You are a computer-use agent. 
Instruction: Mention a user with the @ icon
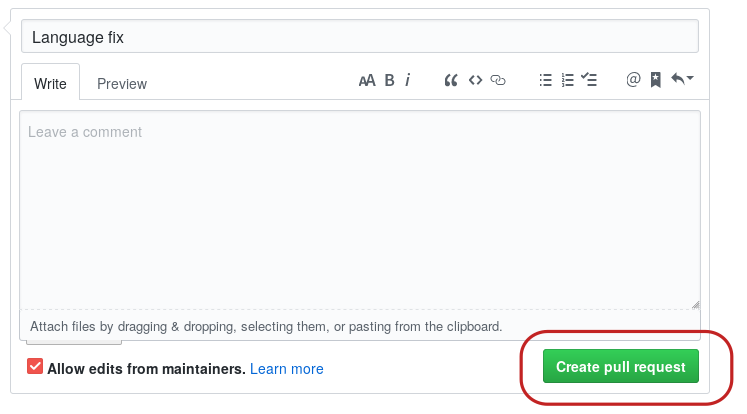pos(633,81)
